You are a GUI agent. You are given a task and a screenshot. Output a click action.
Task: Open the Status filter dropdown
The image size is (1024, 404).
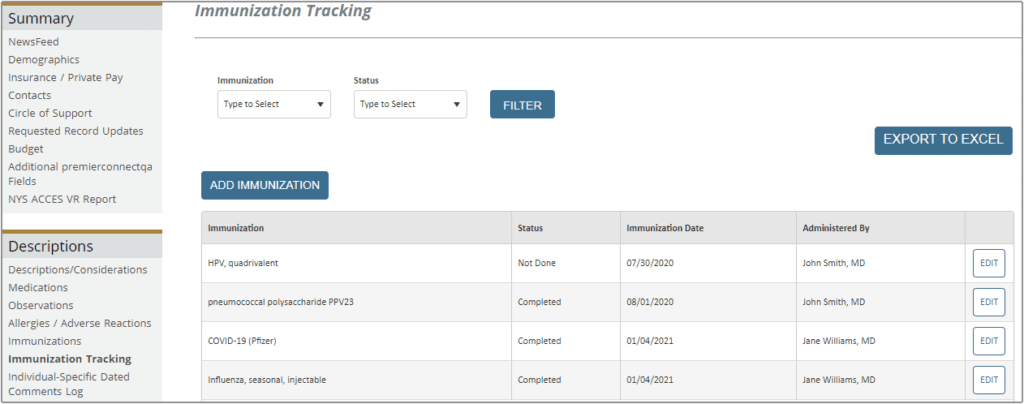pyautogui.click(x=410, y=104)
